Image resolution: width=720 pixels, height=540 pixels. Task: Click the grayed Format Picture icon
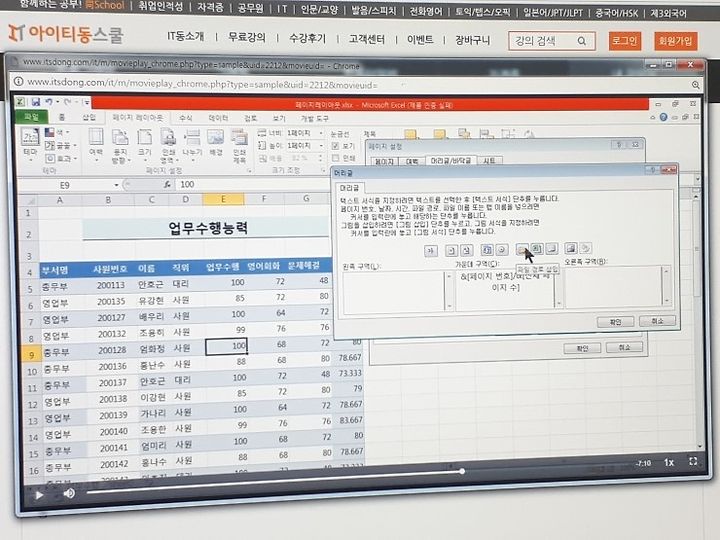click(x=585, y=248)
